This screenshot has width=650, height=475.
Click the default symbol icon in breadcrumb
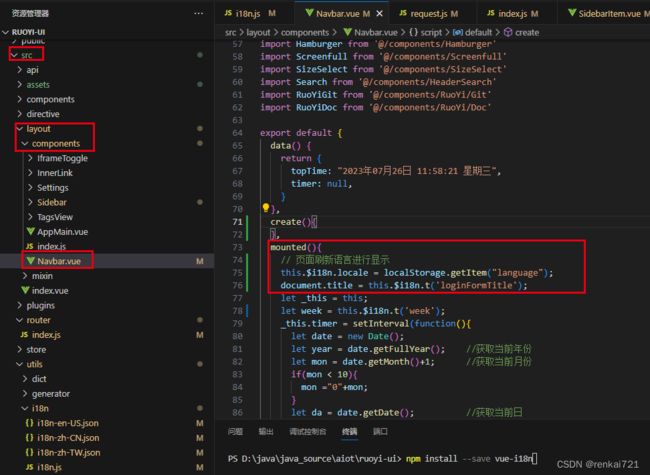(458, 32)
